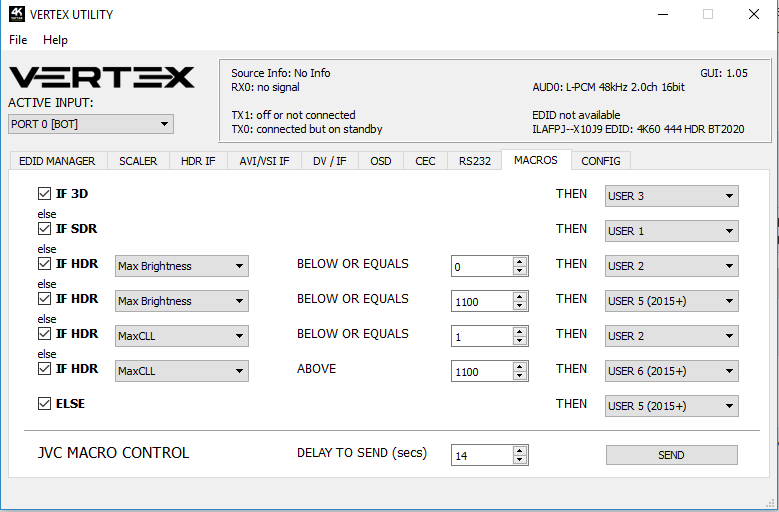Open the Help menu
The width and height of the screenshot is (779, 512).
55,40
